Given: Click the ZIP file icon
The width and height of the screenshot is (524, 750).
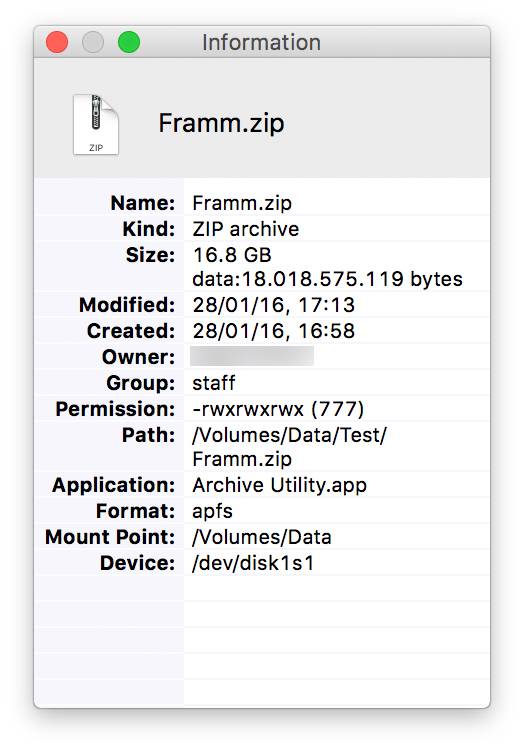Looking at the screenshot, I should (x=96, y=125).
